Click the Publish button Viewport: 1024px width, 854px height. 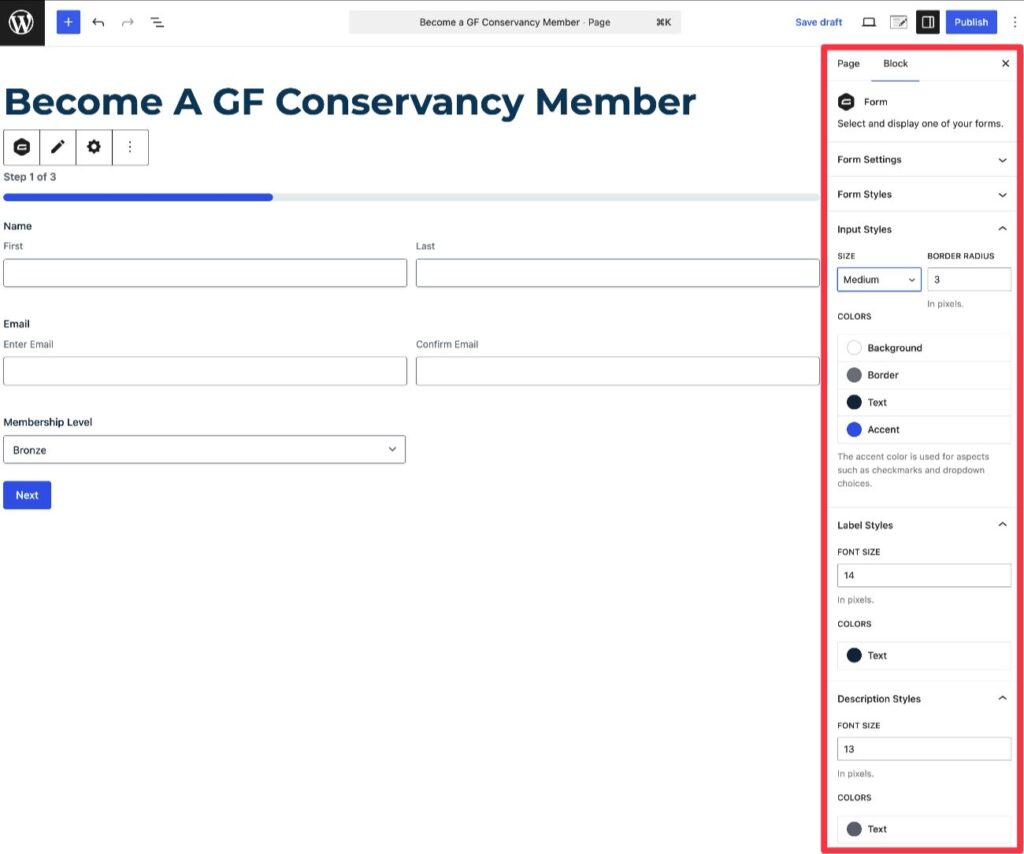click(x=971, y=22)
